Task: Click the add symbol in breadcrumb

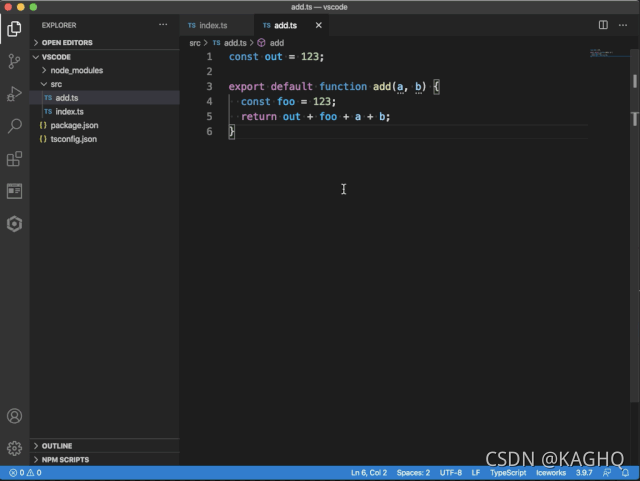Action: click(271, 43)
